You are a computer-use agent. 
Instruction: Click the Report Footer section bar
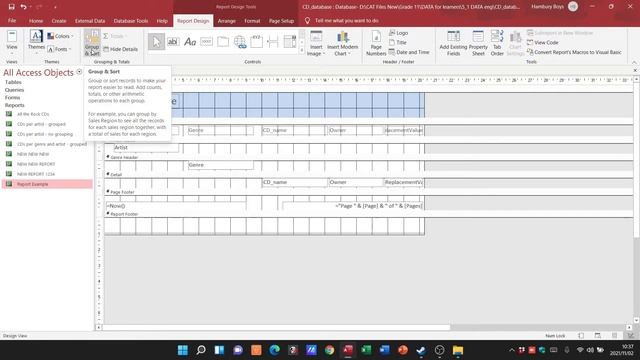tap(369, 214)
